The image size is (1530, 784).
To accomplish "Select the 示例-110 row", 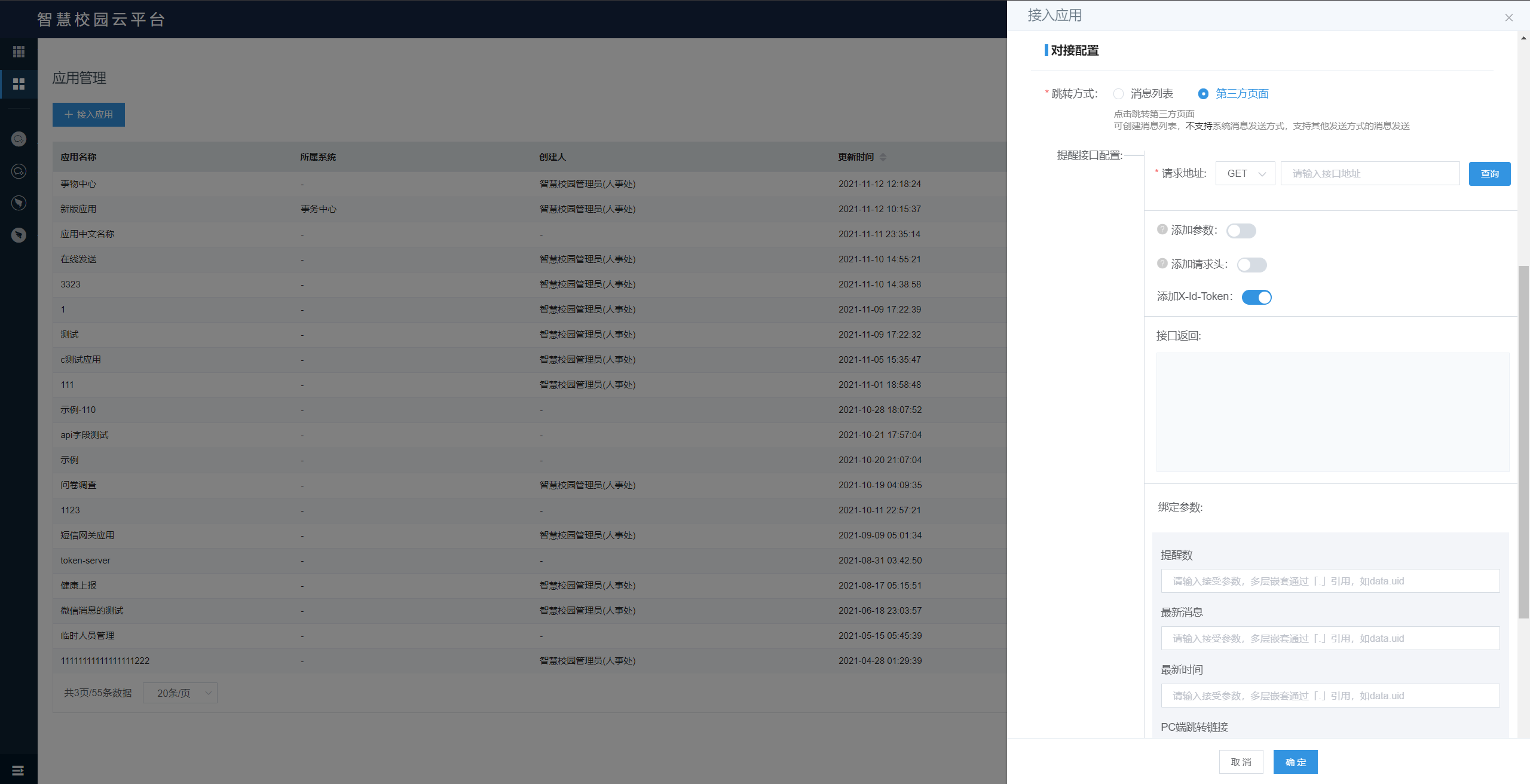I will [530, 410].
